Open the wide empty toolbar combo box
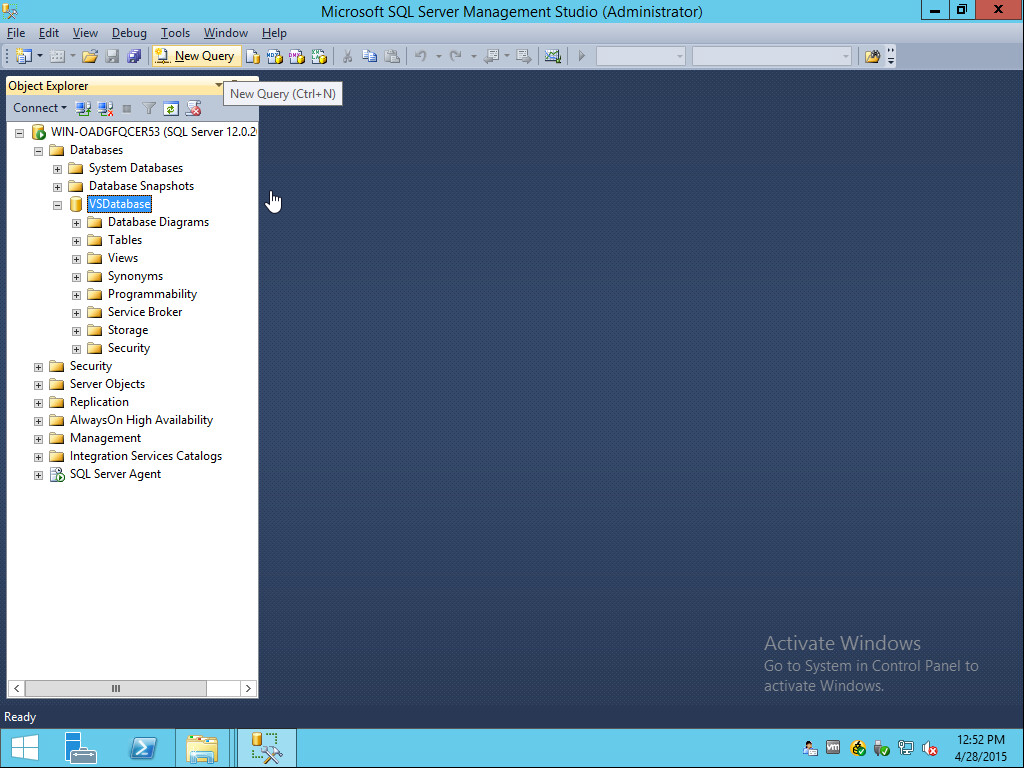Viewport: 1024px width, 768px height. 772,56
